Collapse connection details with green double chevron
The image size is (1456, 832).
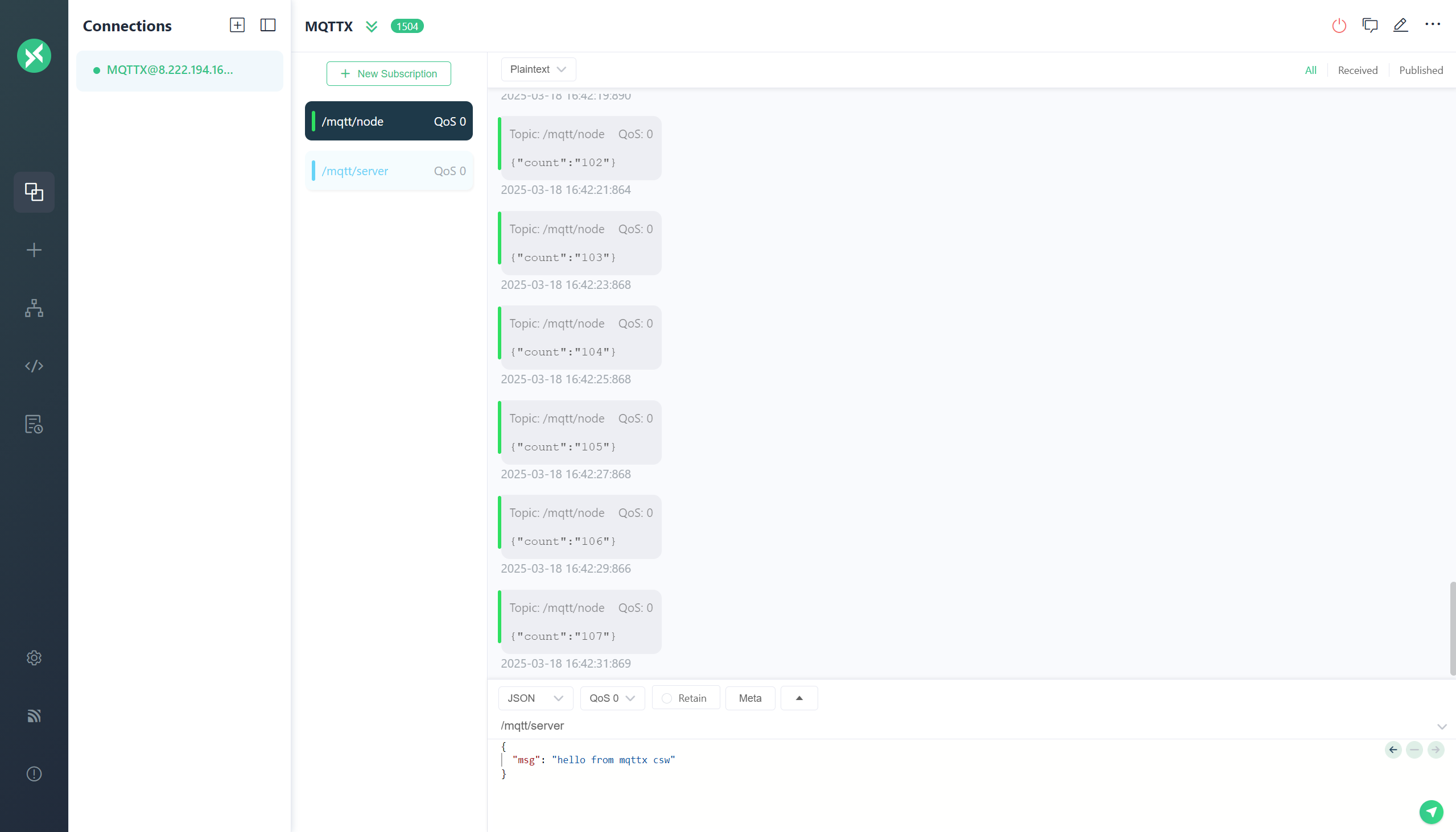pos(372,26)
